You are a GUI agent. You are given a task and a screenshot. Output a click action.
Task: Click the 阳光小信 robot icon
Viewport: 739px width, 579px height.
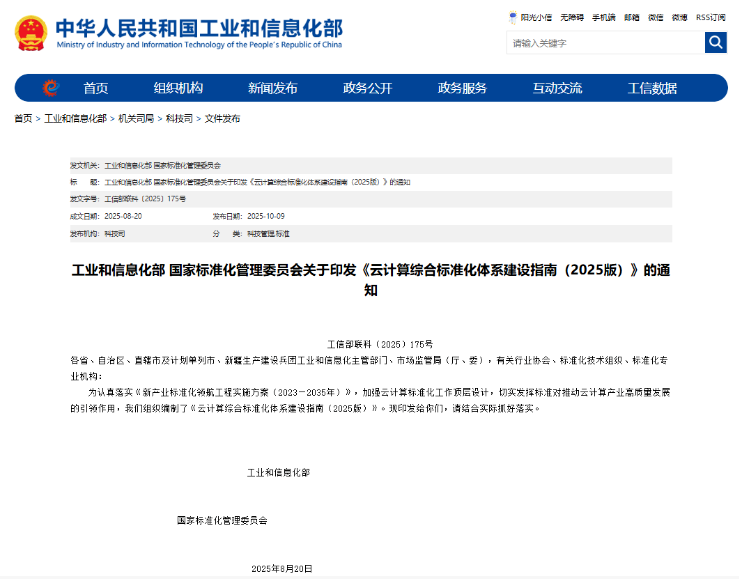click(x=513, y=17)
